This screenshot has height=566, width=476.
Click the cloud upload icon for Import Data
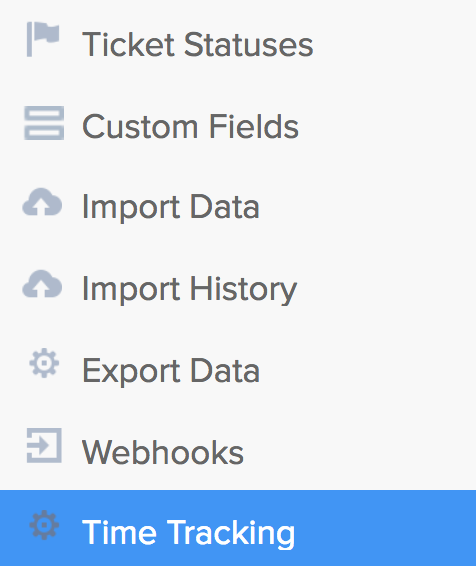tap(42, 202)
